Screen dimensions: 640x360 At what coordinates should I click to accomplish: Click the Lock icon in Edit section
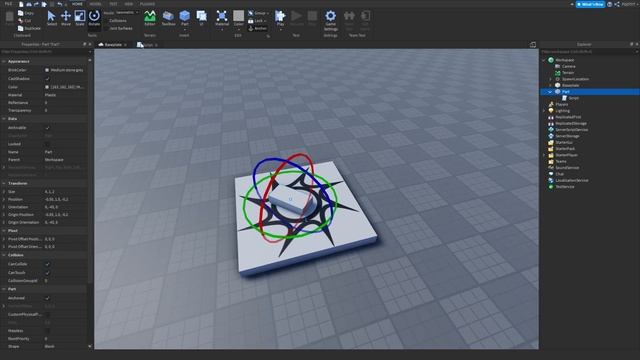pyautogui.click(x=251, y=21)
